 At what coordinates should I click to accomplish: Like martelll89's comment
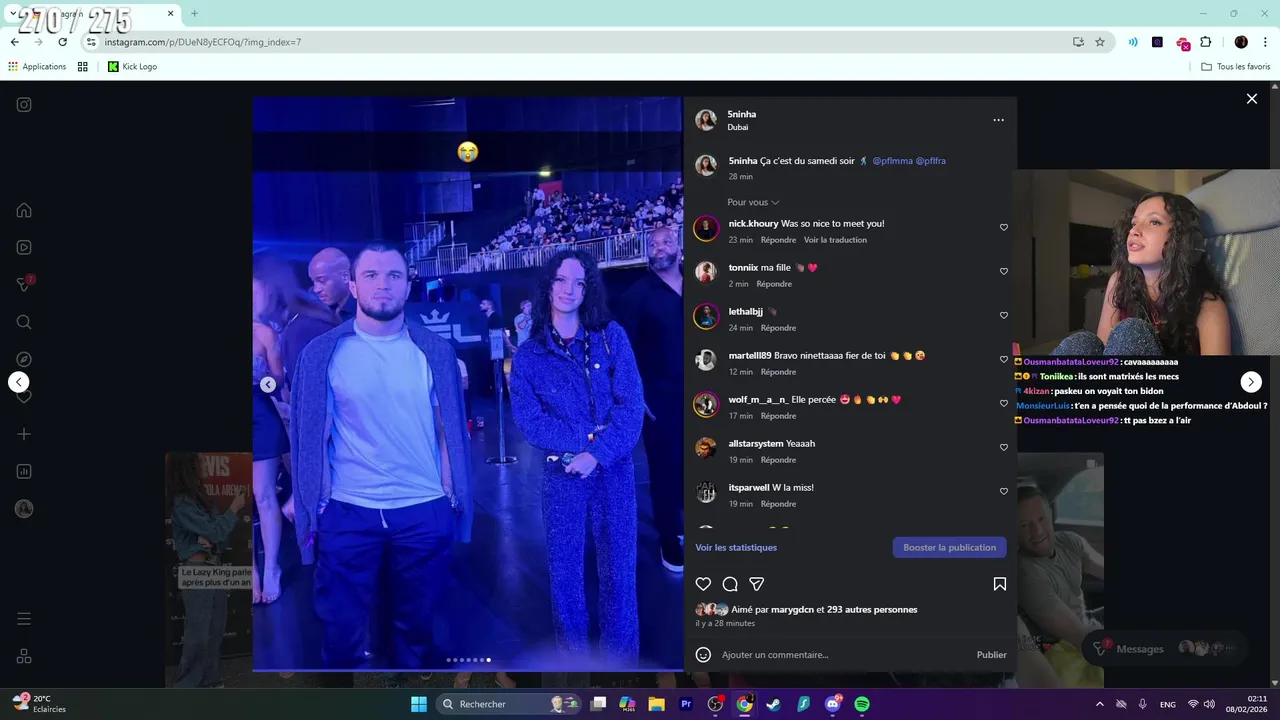pos(1004,359)
